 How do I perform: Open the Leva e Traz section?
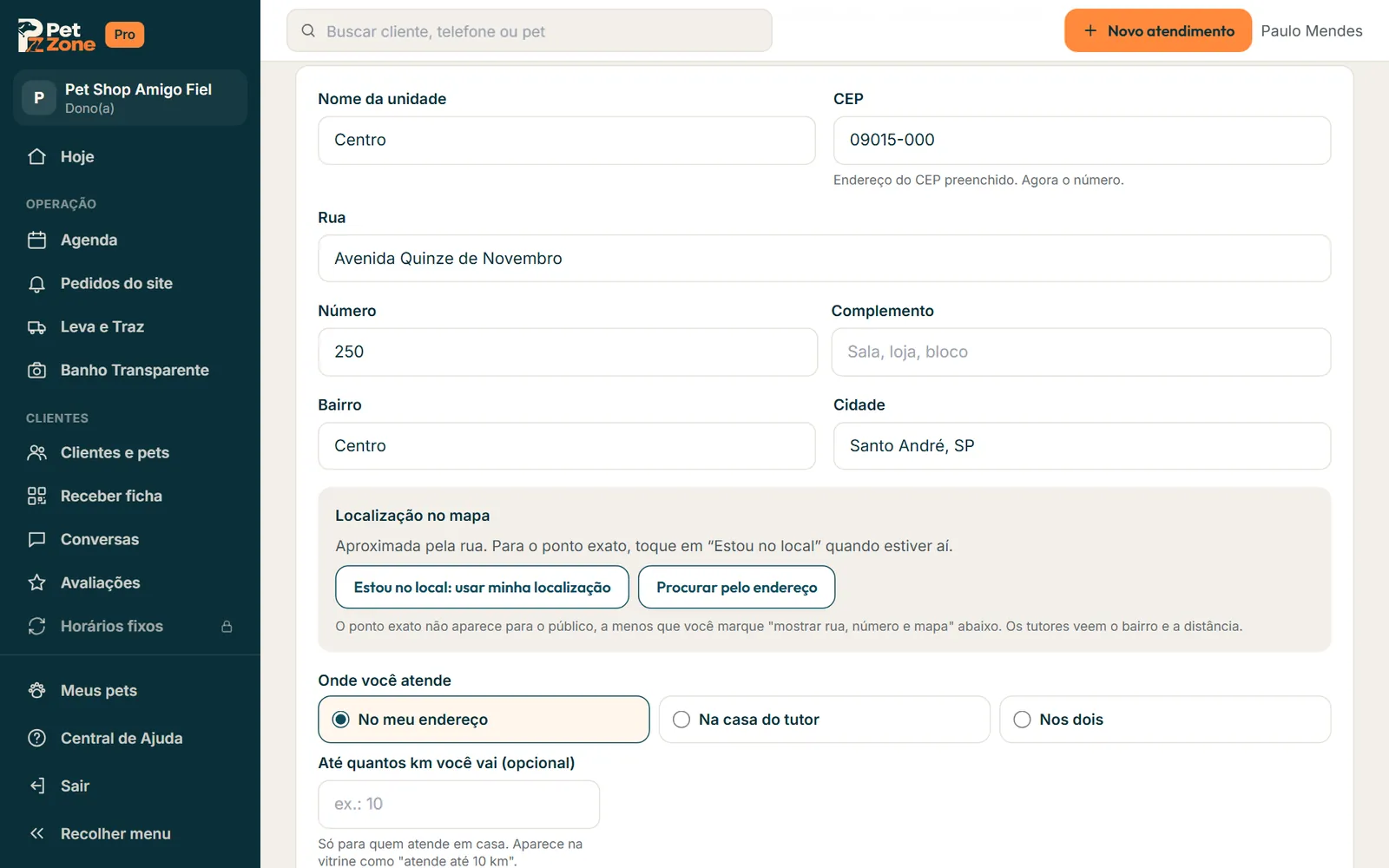coord(130,327)
